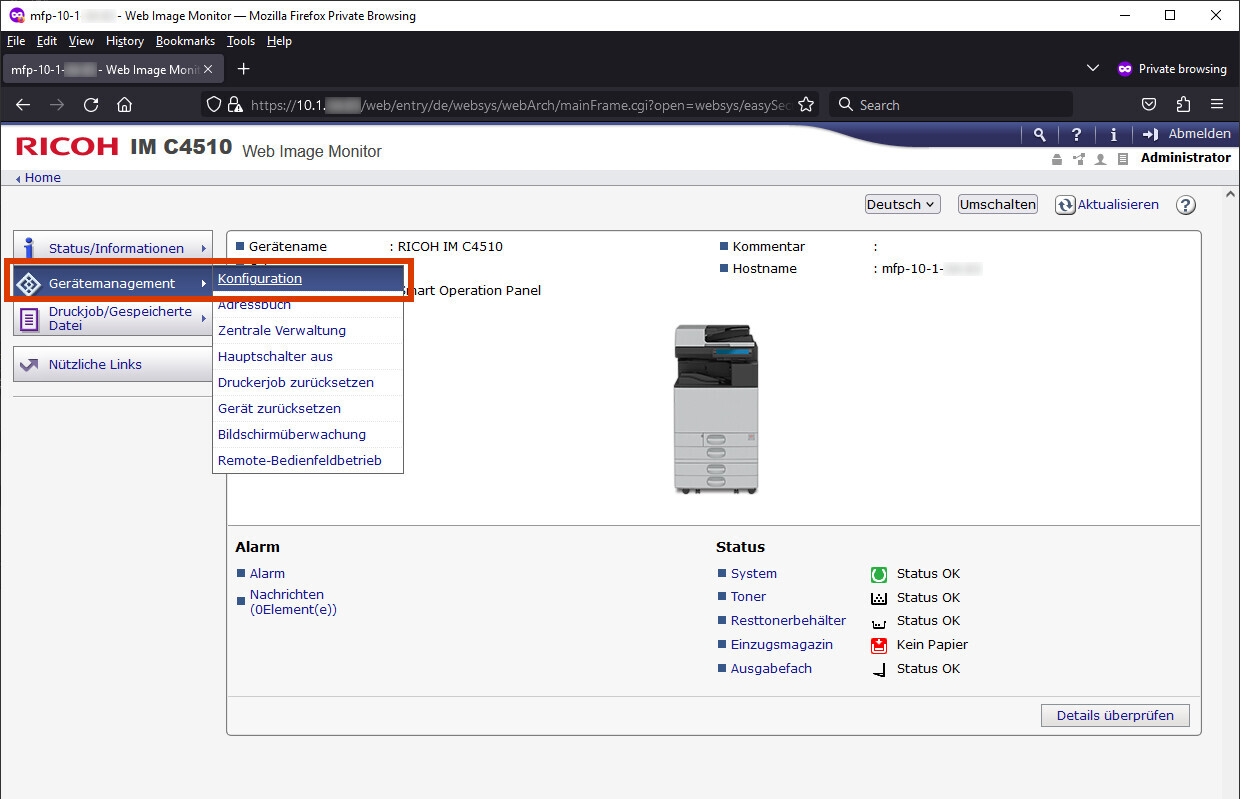
Task: Click the search magnifier icon in header
Action: [x=1040, y=134]
